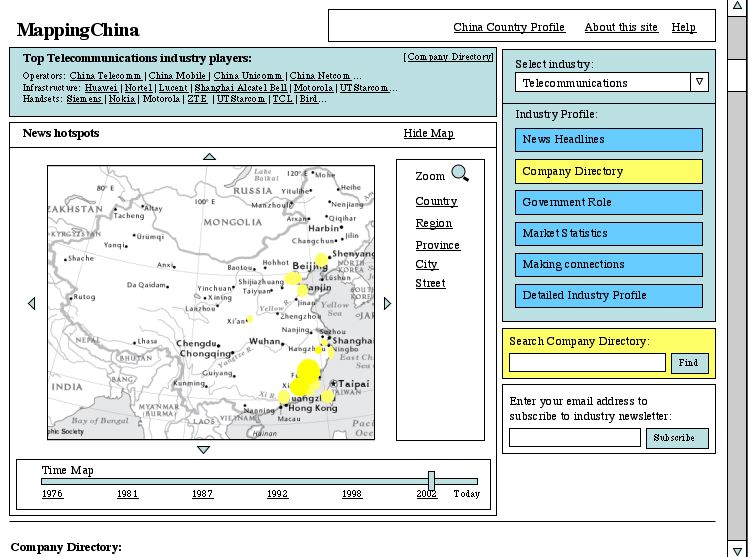The height and width of the screenshot is (557, 748).
Task: Open the About this site link
Action: click(621, 27)
